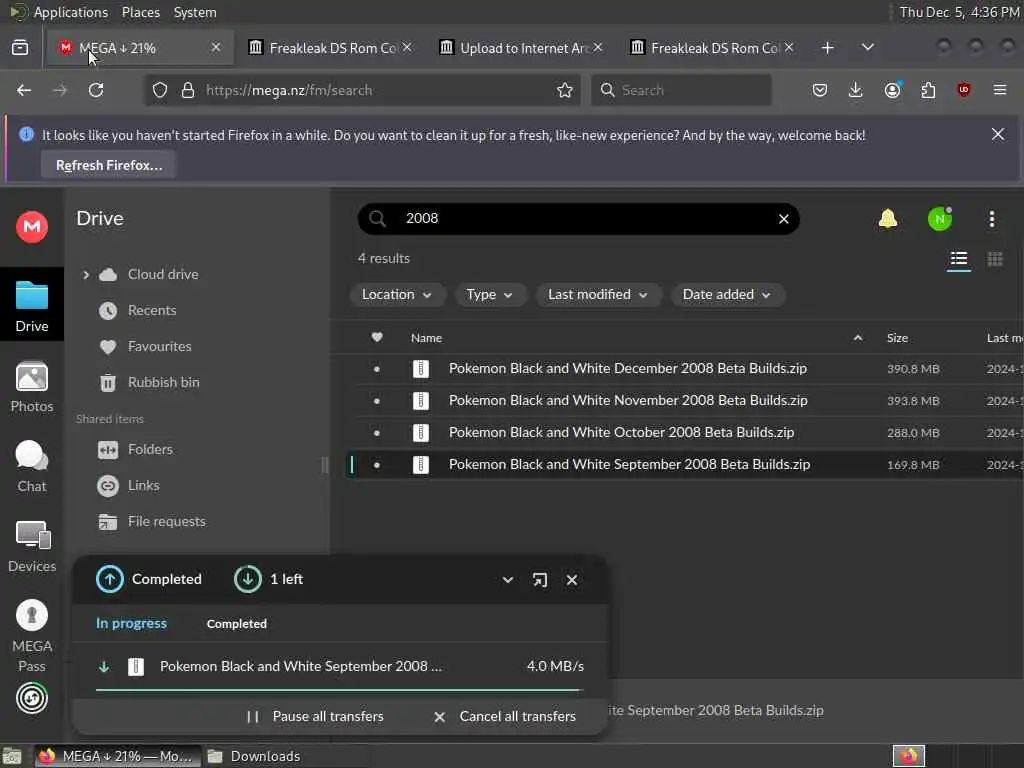This screenshot has height=768, width=1024.
Task: Open notifications bell icon
Action: click(x=888, y=219)
